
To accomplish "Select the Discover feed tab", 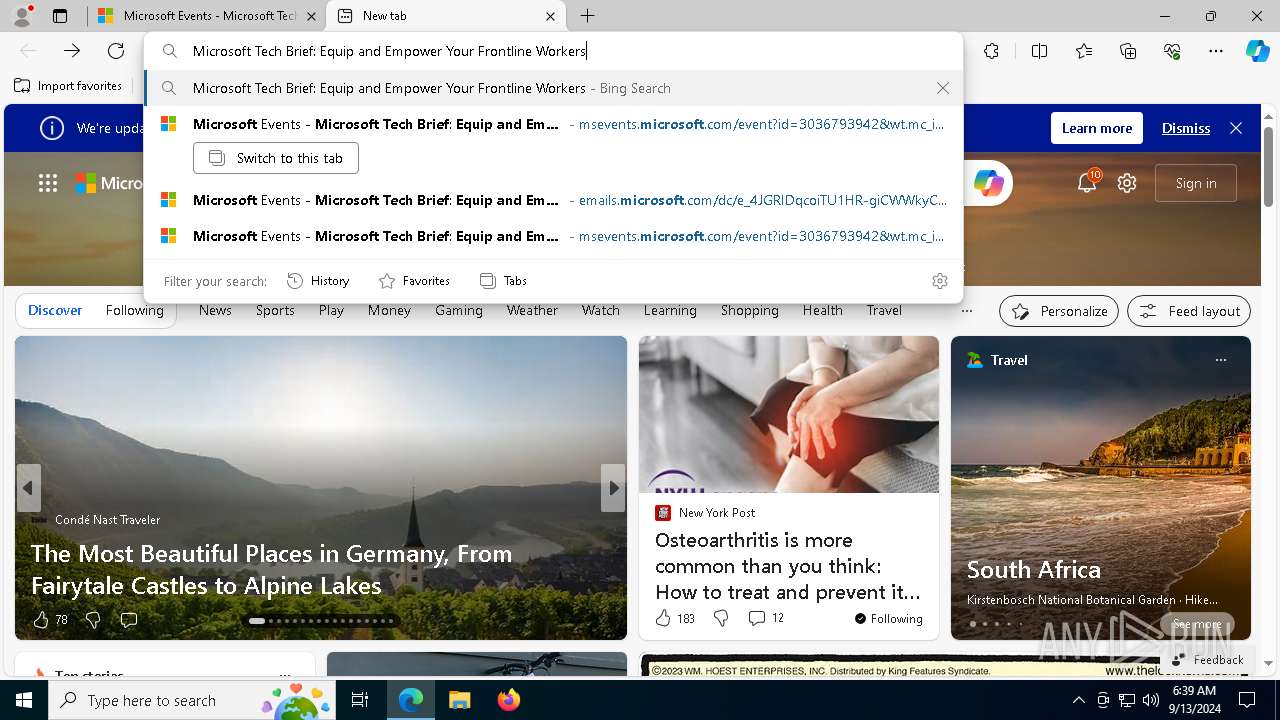I will 55,311.
